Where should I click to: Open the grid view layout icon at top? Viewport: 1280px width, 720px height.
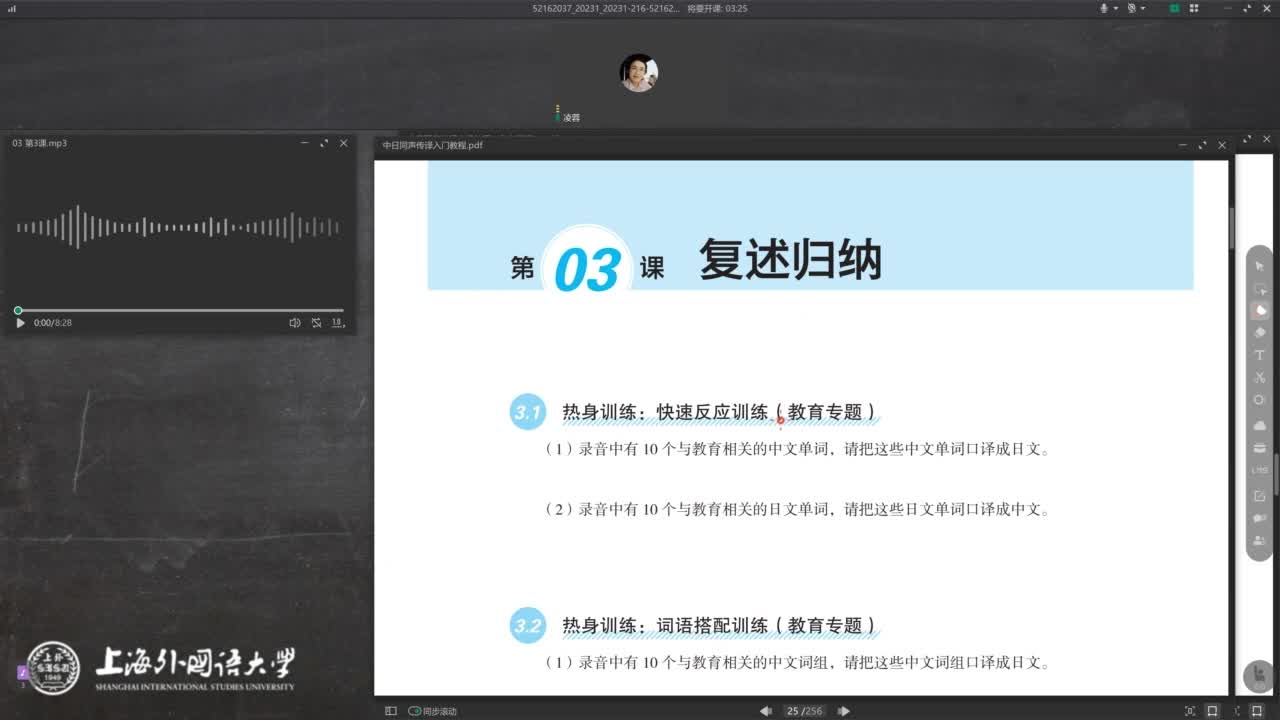pos(1193,8)
